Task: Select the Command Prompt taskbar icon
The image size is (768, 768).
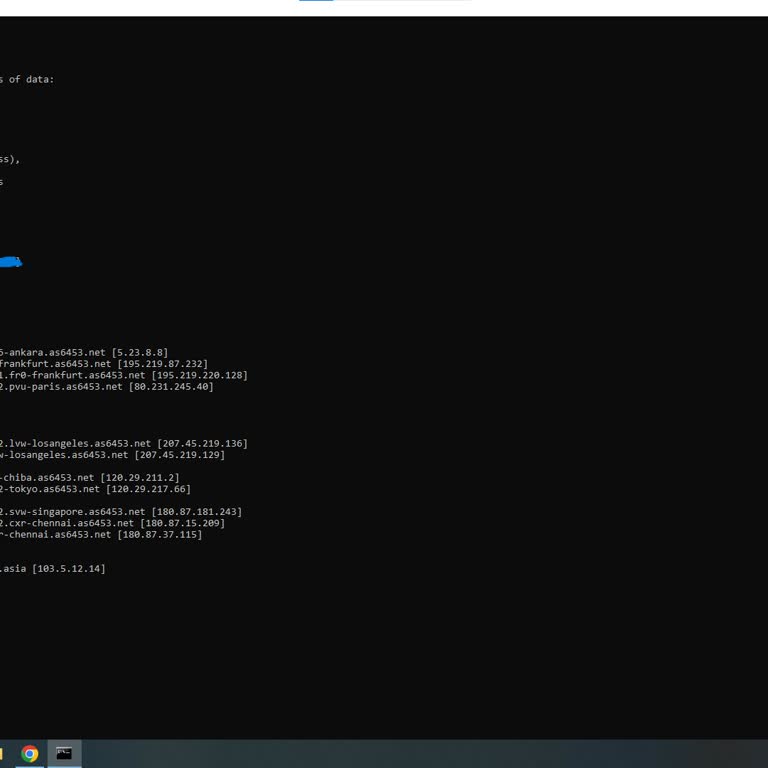Action: tap(64, 753)
